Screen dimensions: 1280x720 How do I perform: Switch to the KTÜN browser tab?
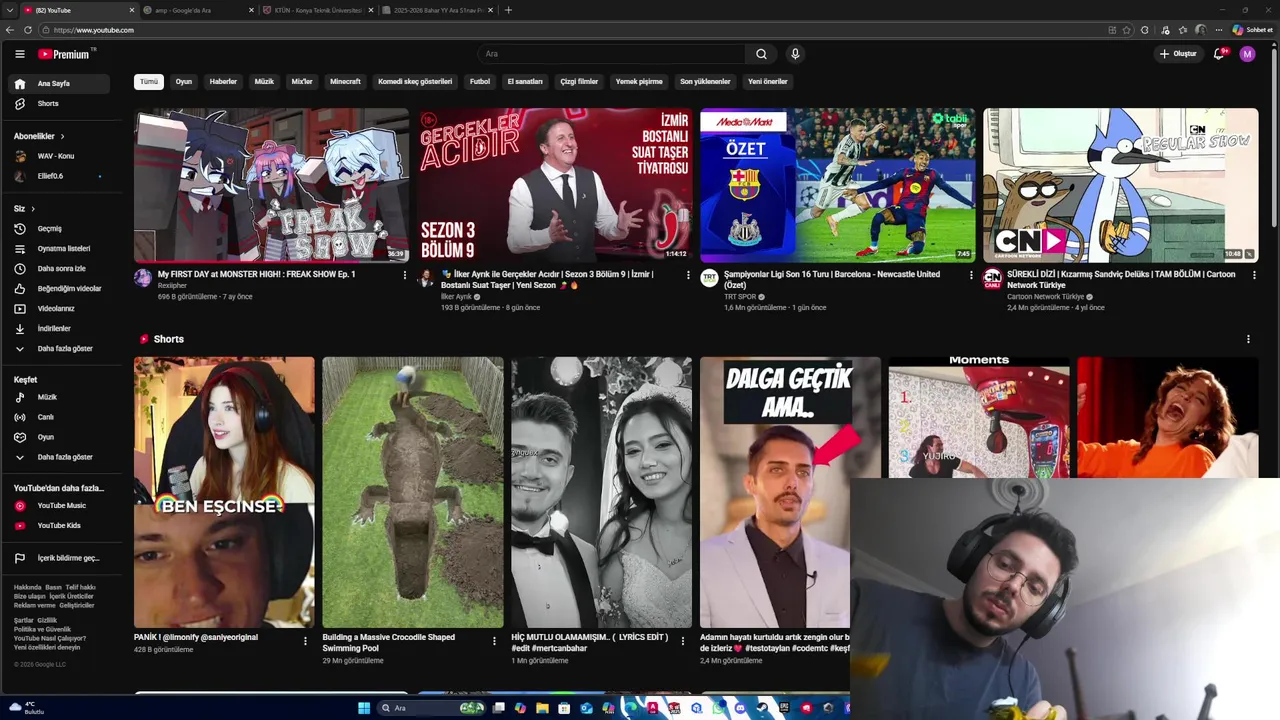[x=317, y=10]
